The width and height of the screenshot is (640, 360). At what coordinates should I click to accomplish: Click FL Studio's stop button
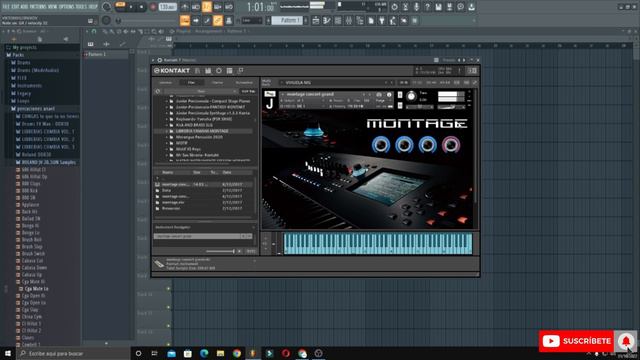point(141,7)
